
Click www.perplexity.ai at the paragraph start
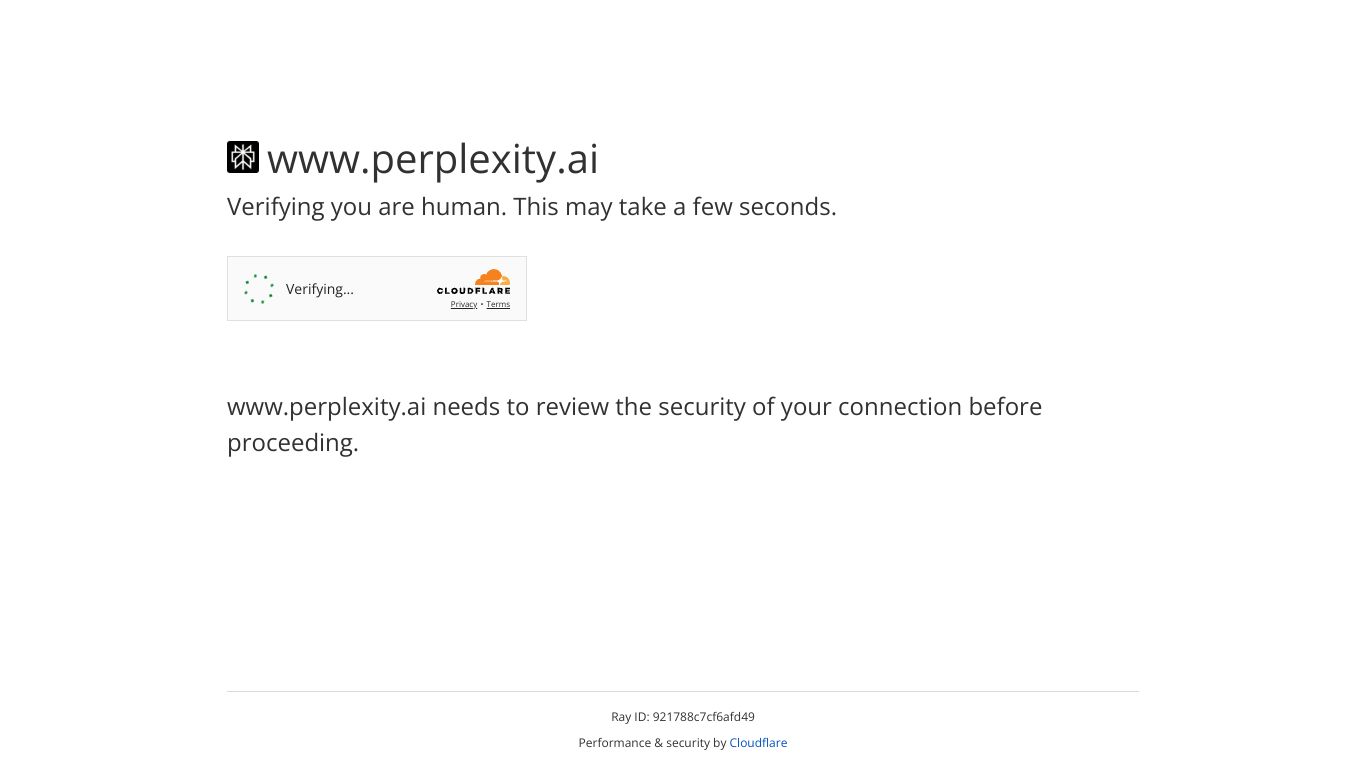tap(326, 407)
